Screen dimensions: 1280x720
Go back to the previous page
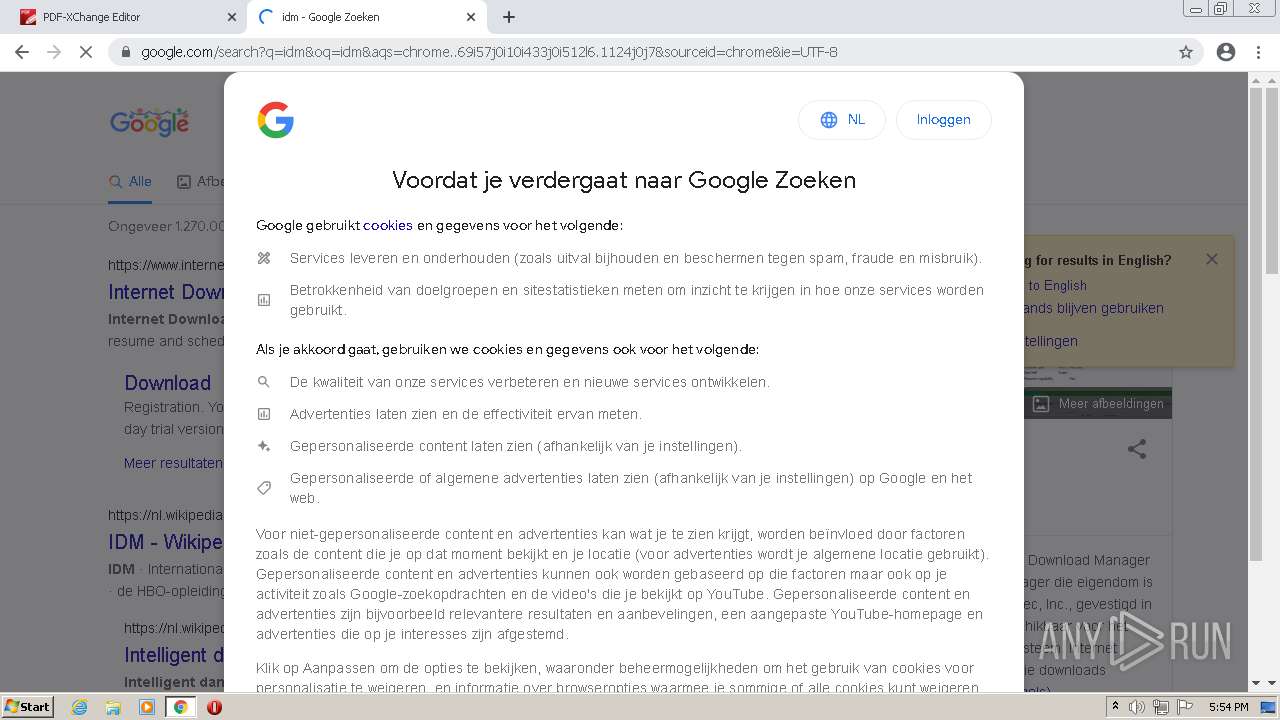tap(22, 52)
